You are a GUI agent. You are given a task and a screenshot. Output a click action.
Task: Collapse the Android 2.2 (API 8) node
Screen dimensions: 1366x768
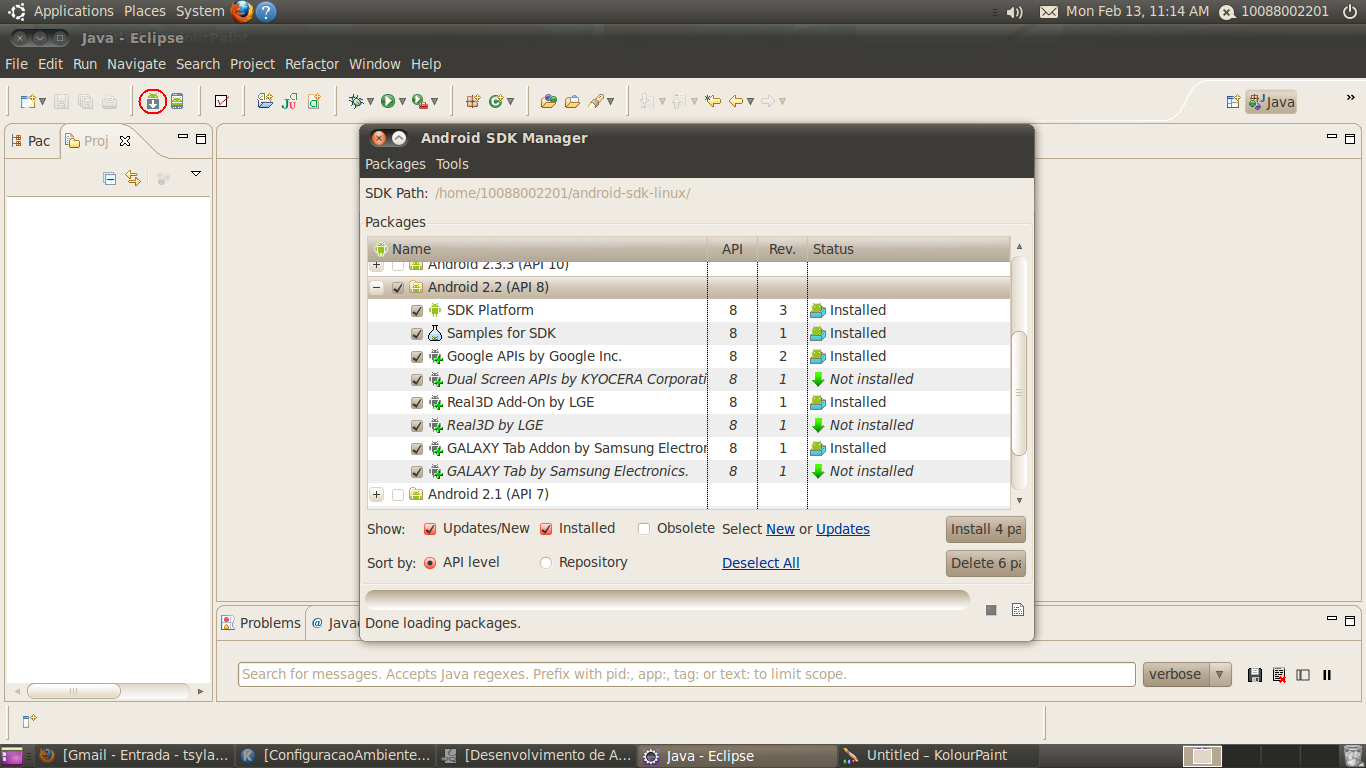pos(377,287)
